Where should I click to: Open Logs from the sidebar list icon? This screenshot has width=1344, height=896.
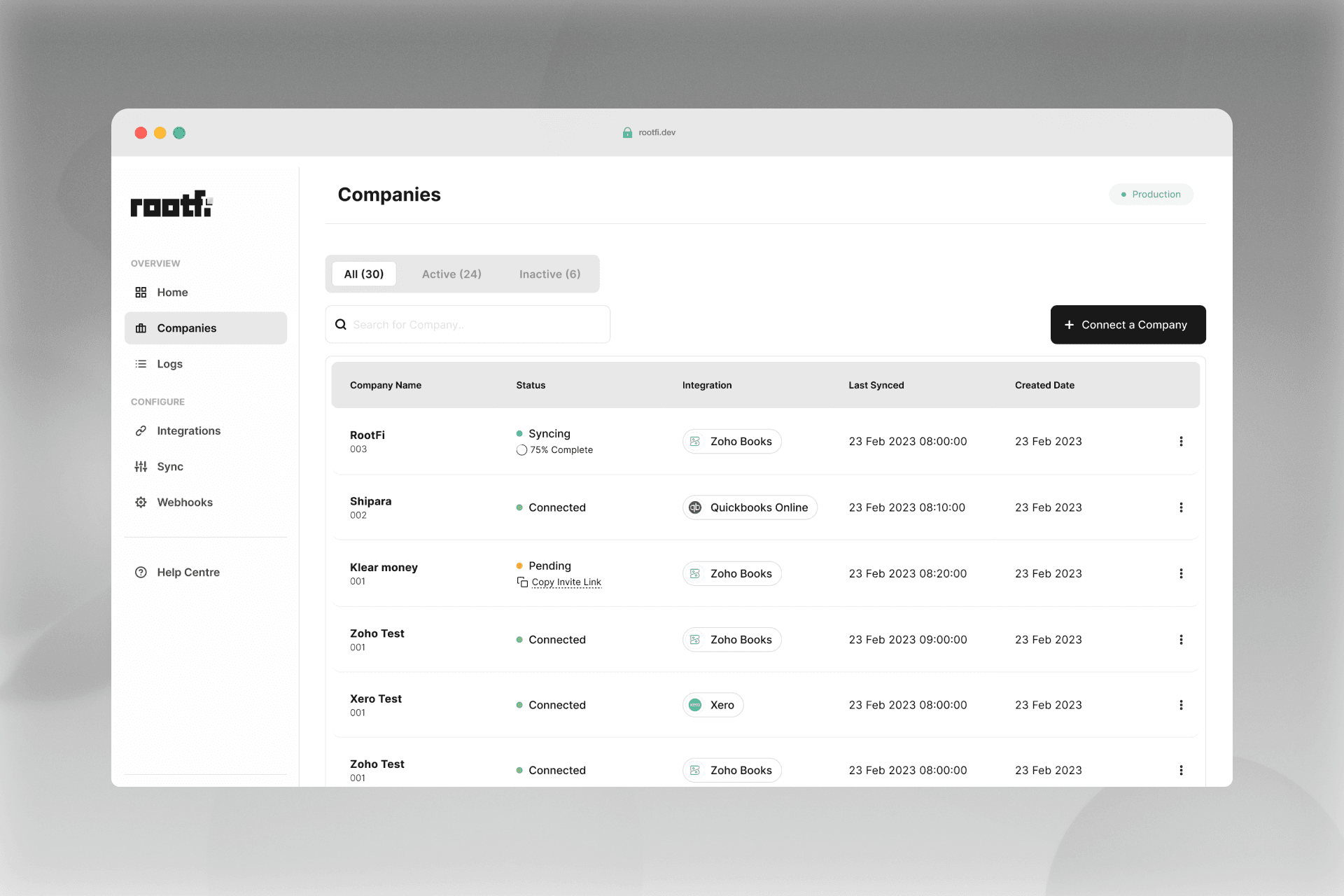coord(141,363)
